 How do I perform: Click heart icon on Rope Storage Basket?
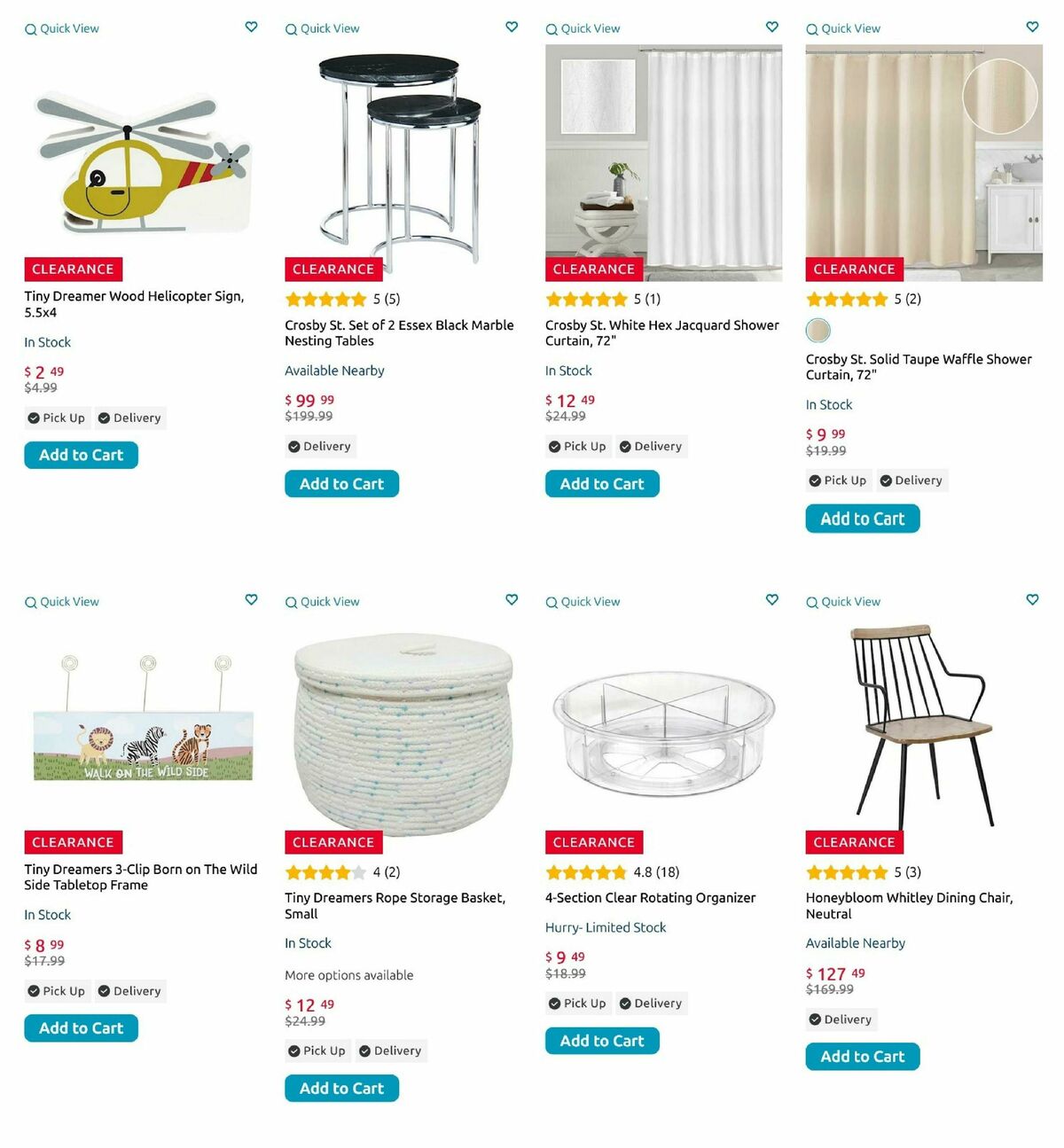[x=512, y=600]
